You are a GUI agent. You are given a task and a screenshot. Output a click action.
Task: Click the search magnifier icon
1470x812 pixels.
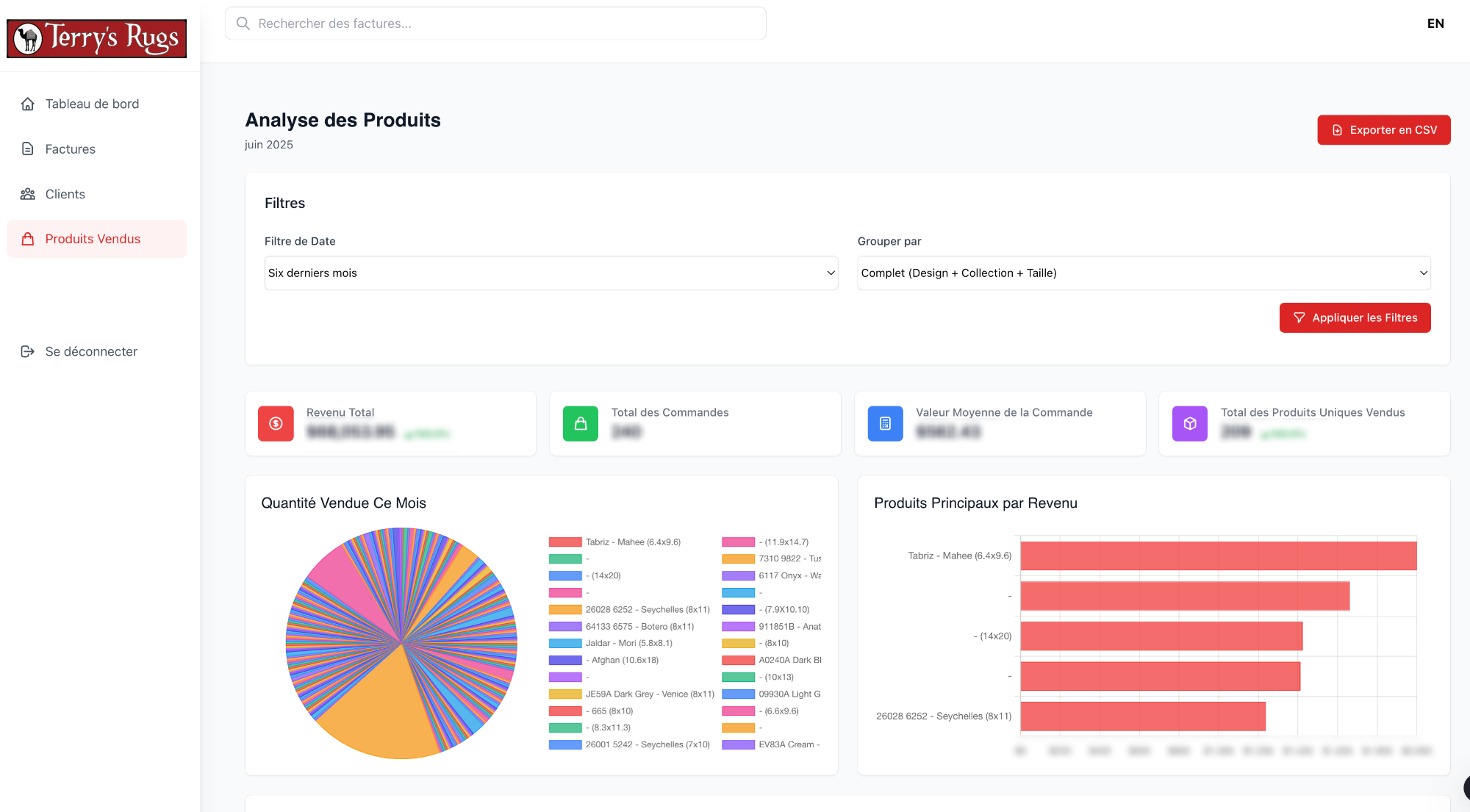tap(243, 23)
